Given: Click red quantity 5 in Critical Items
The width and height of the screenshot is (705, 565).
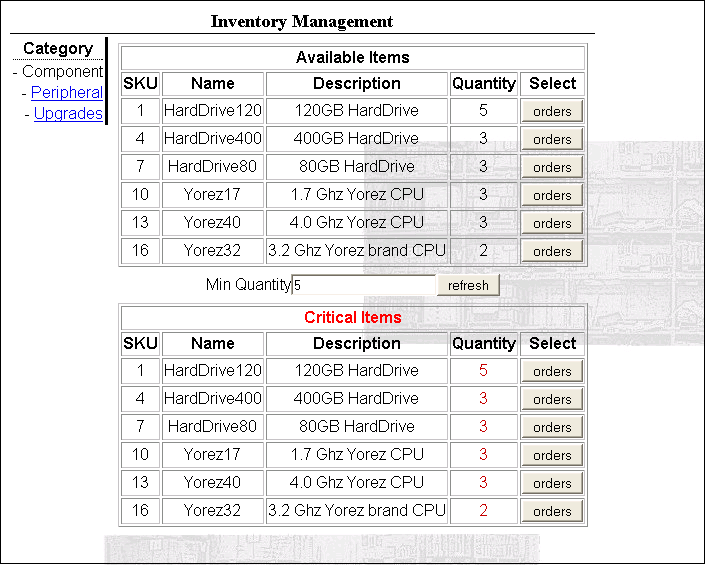Looking at the screenshot, I should pyautogui.click(x=483, y=371).
